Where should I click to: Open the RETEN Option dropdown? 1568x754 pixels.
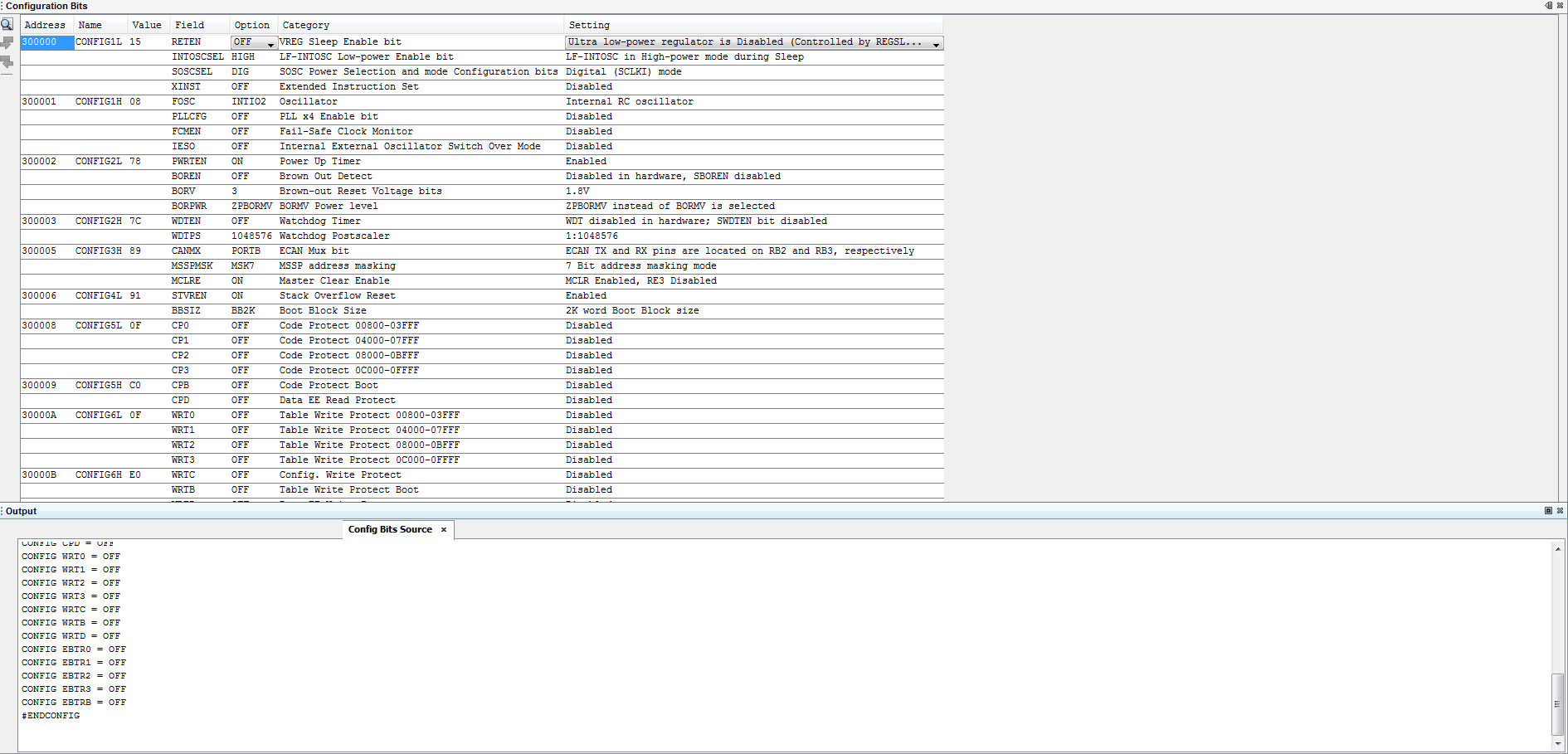pyautogui.click(x=270, y=43)
